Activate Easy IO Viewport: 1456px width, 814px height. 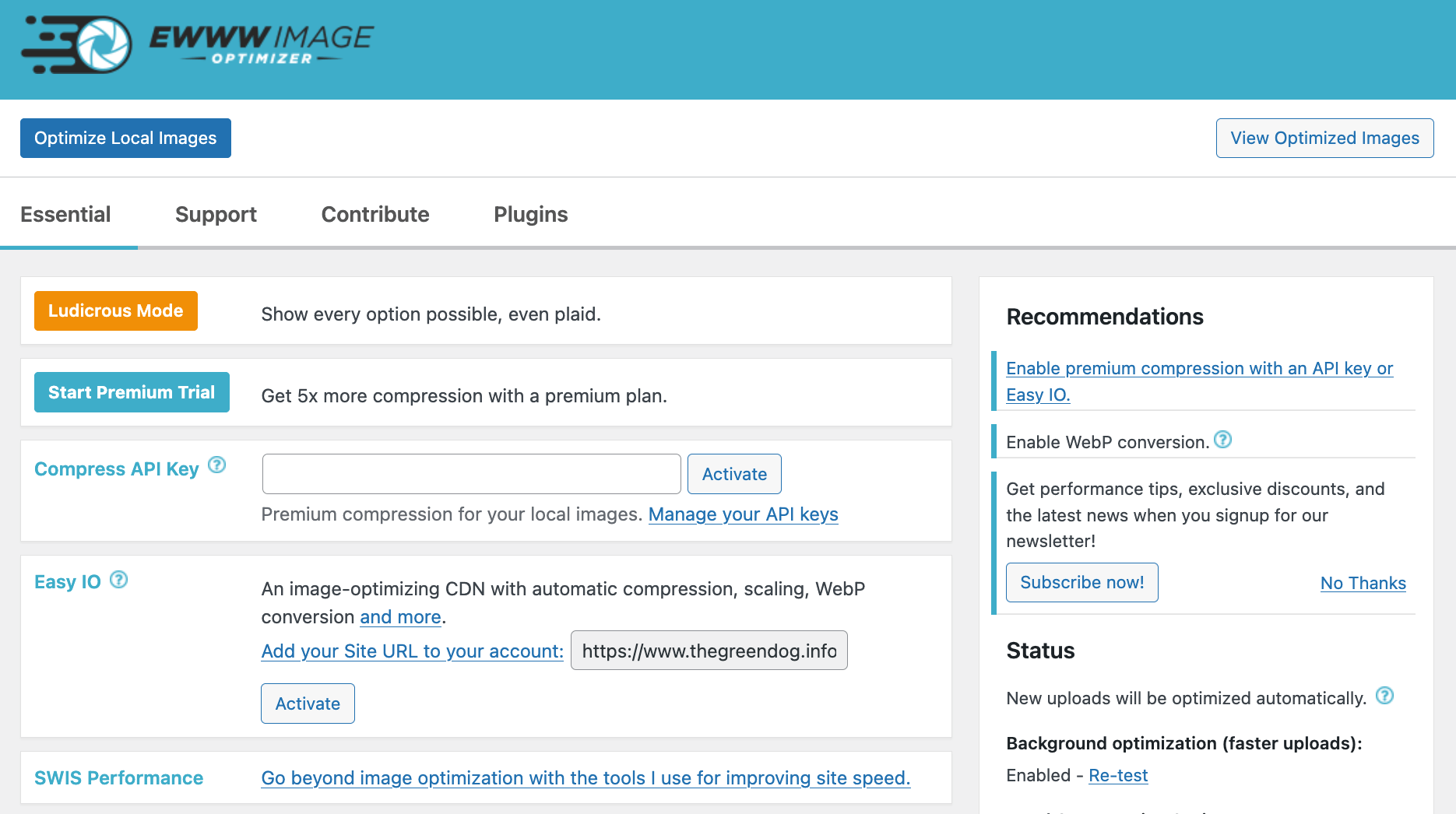tap(308, 703)
